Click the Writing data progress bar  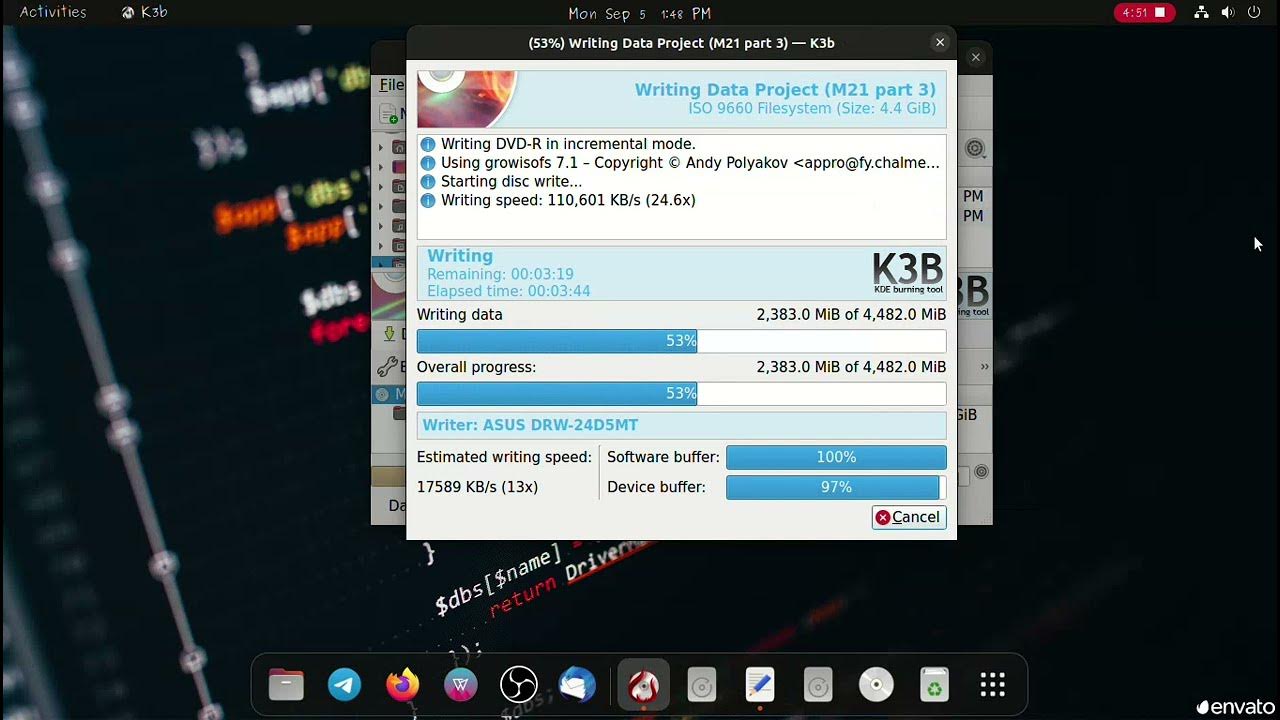681,341
